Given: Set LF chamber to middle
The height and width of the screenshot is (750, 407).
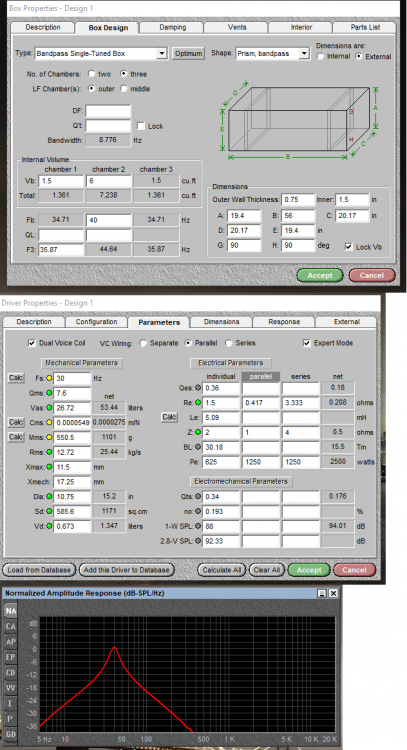Looking at the screenshot, I should (x=124, y=88).
